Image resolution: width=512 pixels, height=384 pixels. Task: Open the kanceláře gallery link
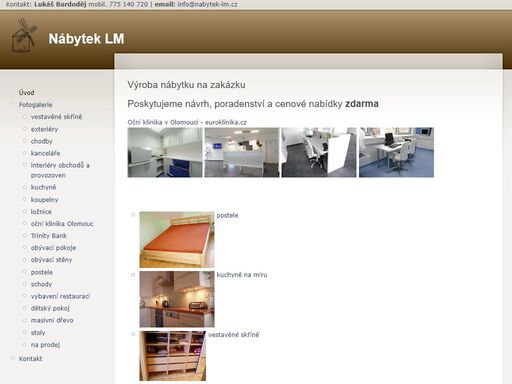45,153
